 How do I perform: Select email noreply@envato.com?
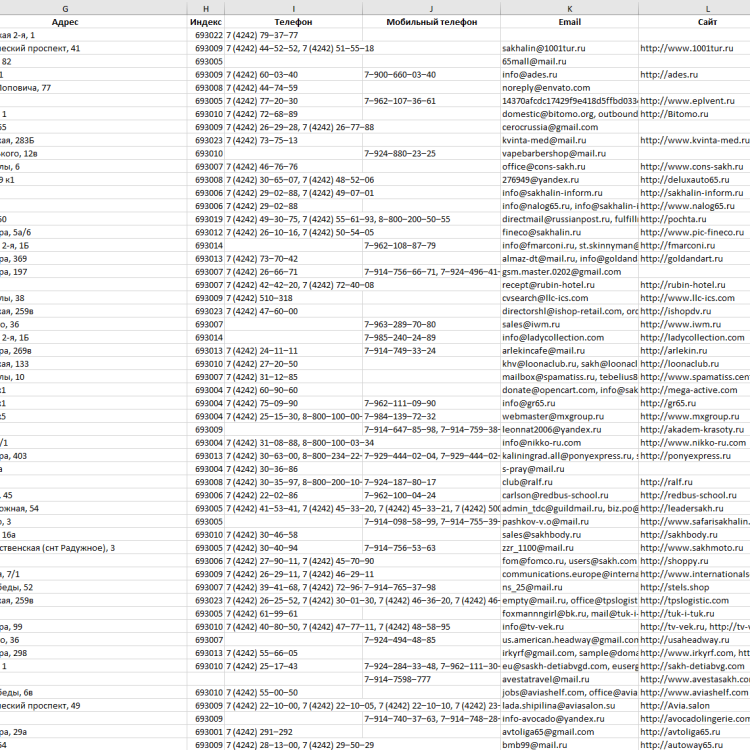(x=546, y=88)
